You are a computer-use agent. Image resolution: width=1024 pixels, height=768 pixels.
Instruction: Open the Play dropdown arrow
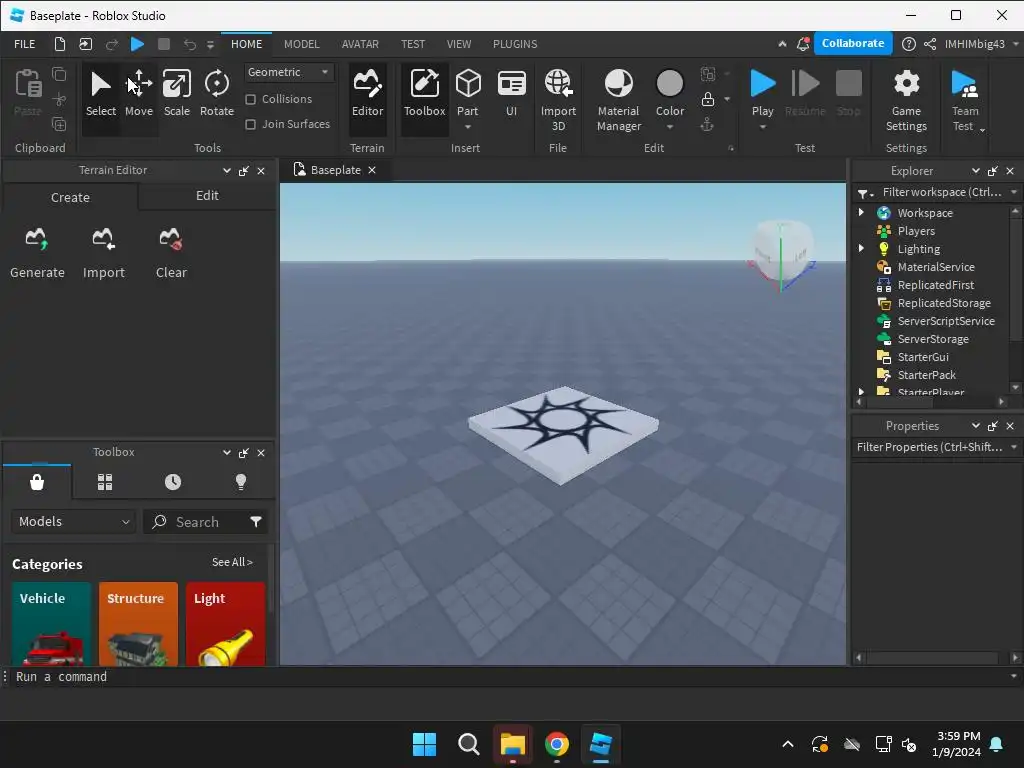pos(762,127)
